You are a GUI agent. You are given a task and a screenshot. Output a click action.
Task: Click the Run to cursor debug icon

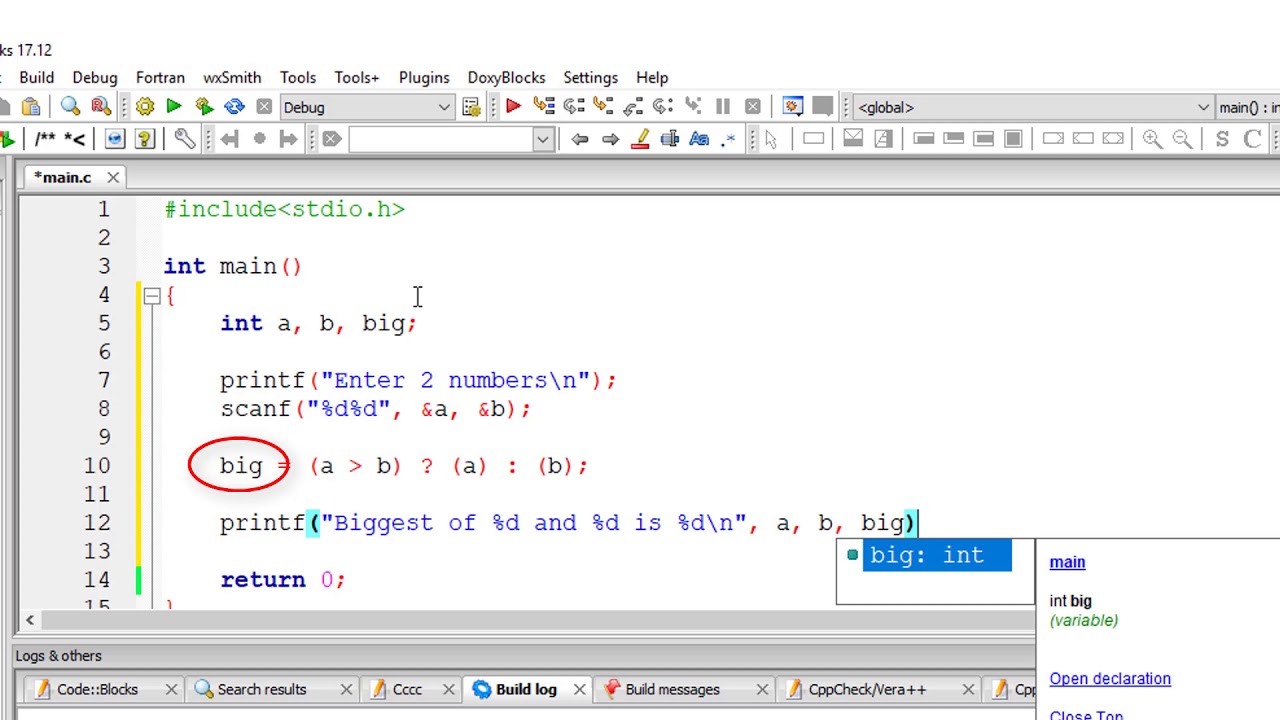click(543, 107)
